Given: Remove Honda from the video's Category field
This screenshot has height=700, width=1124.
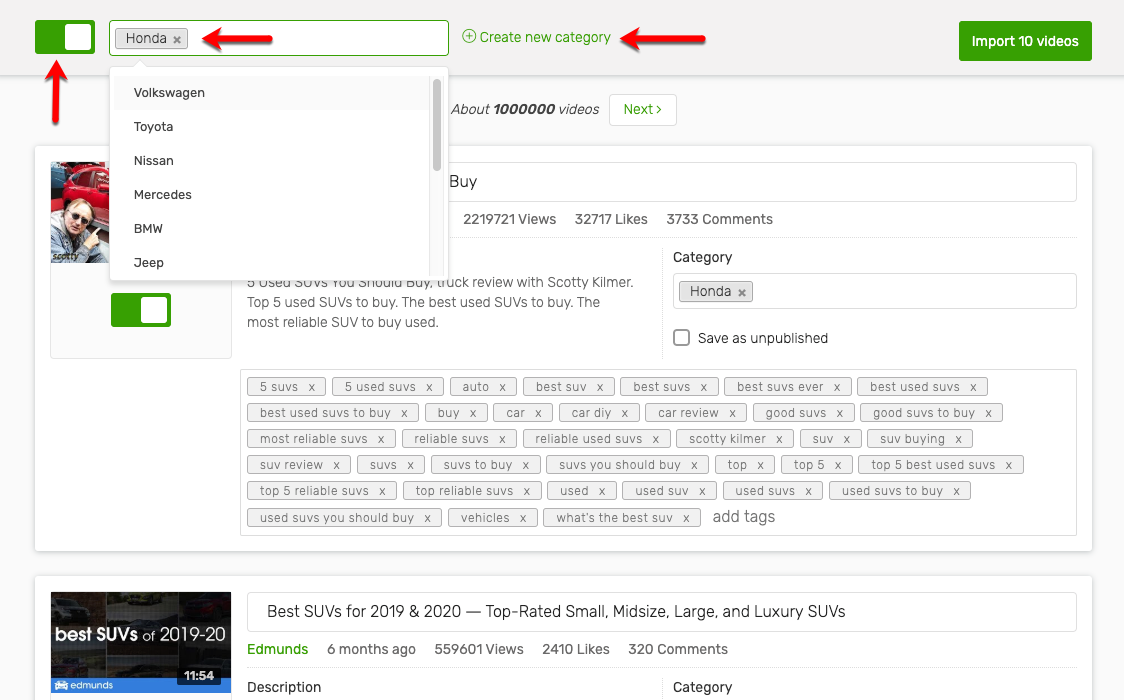Looking at the screenshot, I should click(742, 292).
